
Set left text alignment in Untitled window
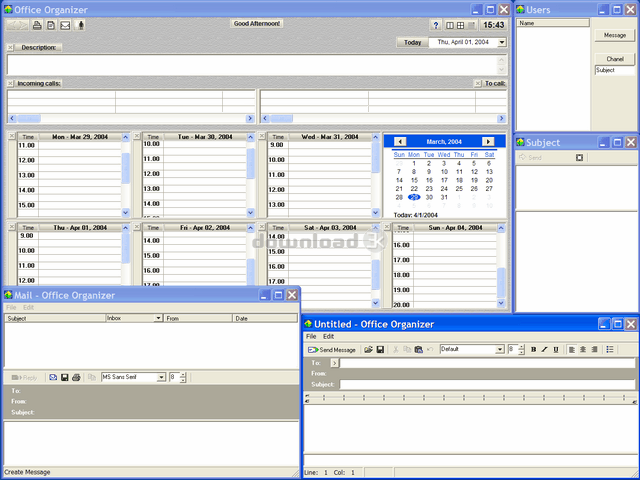572,349
